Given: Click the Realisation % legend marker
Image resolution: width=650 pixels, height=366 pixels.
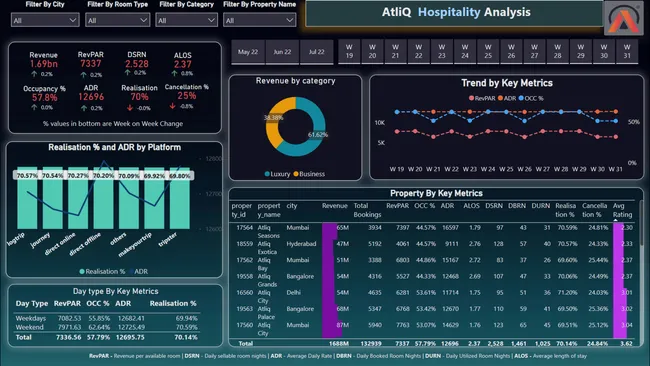Looking at the screenshot, I should click(x=82, y=271).
